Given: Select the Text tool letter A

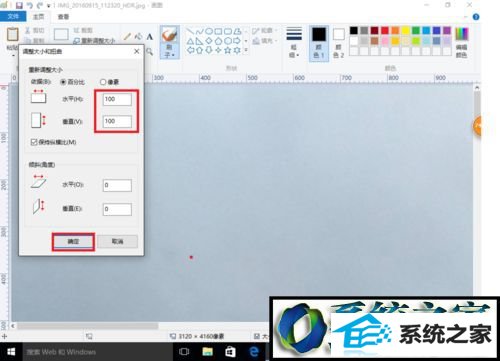Looking at the screenshot, I should click(x=150, y=36).
